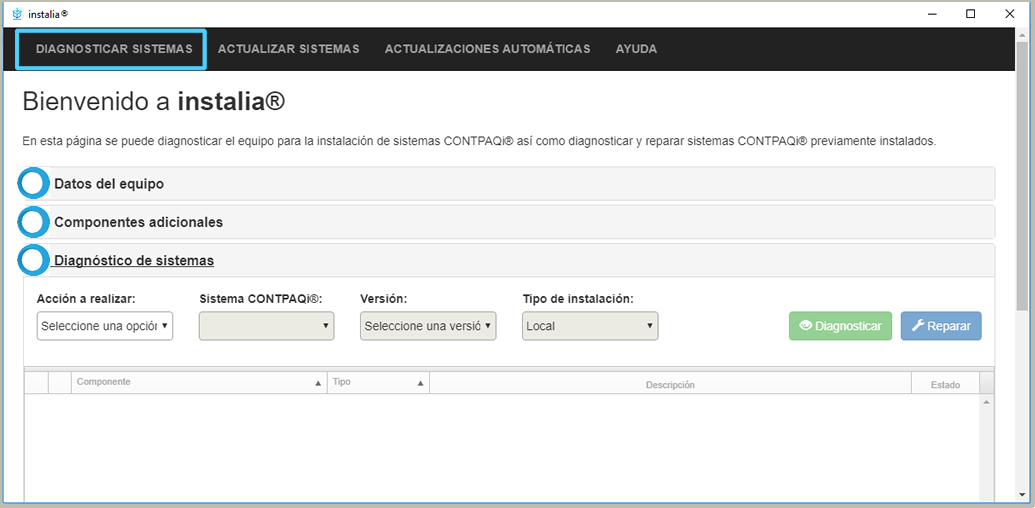Open the Ayuda menu
The image size is (1035, 508).
point(636,49)
